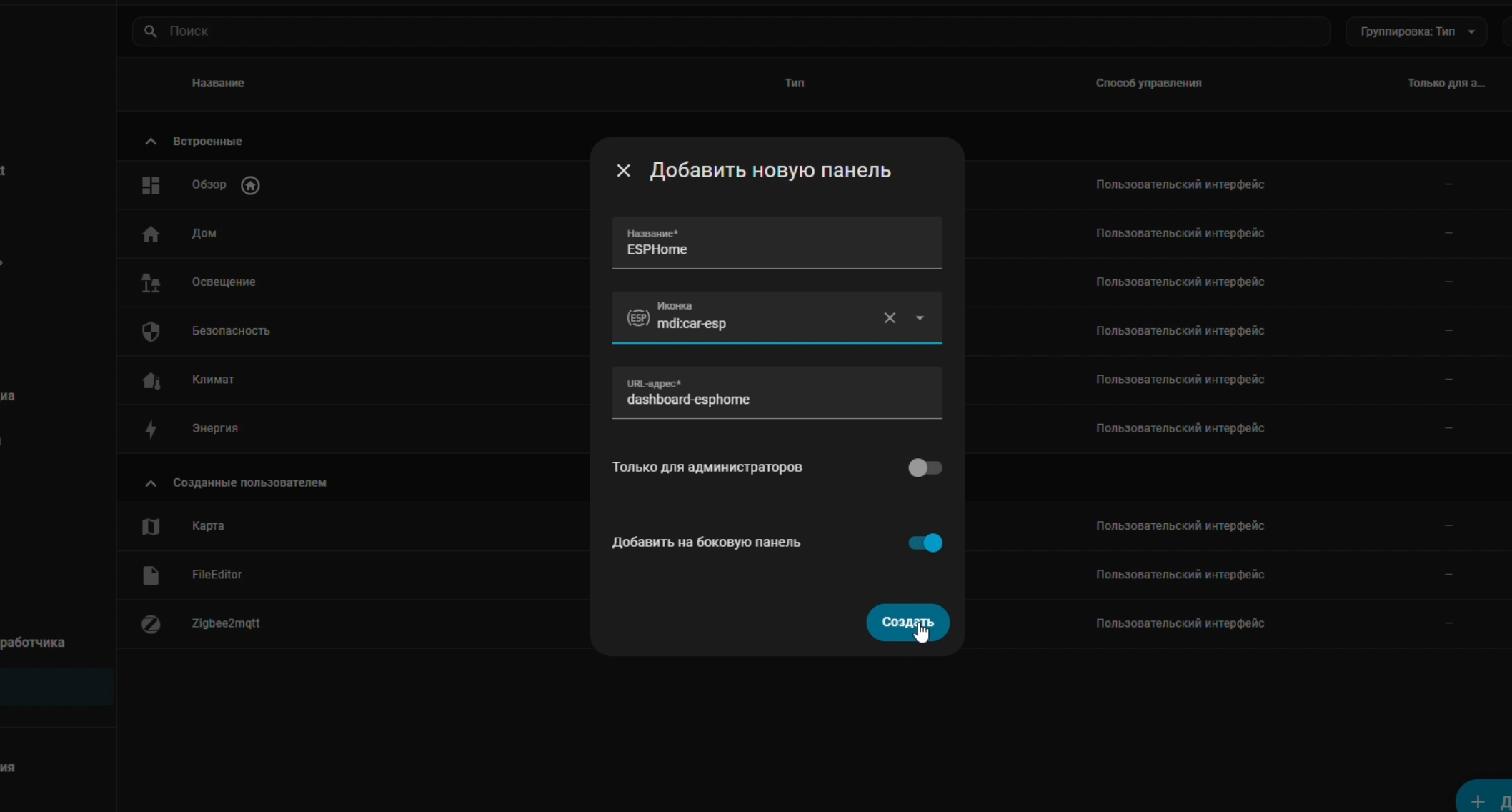This screenshot has height=812, width=1512.
Task: Click the Климат house-thermometer icon
Action: (x=151, y=380)
